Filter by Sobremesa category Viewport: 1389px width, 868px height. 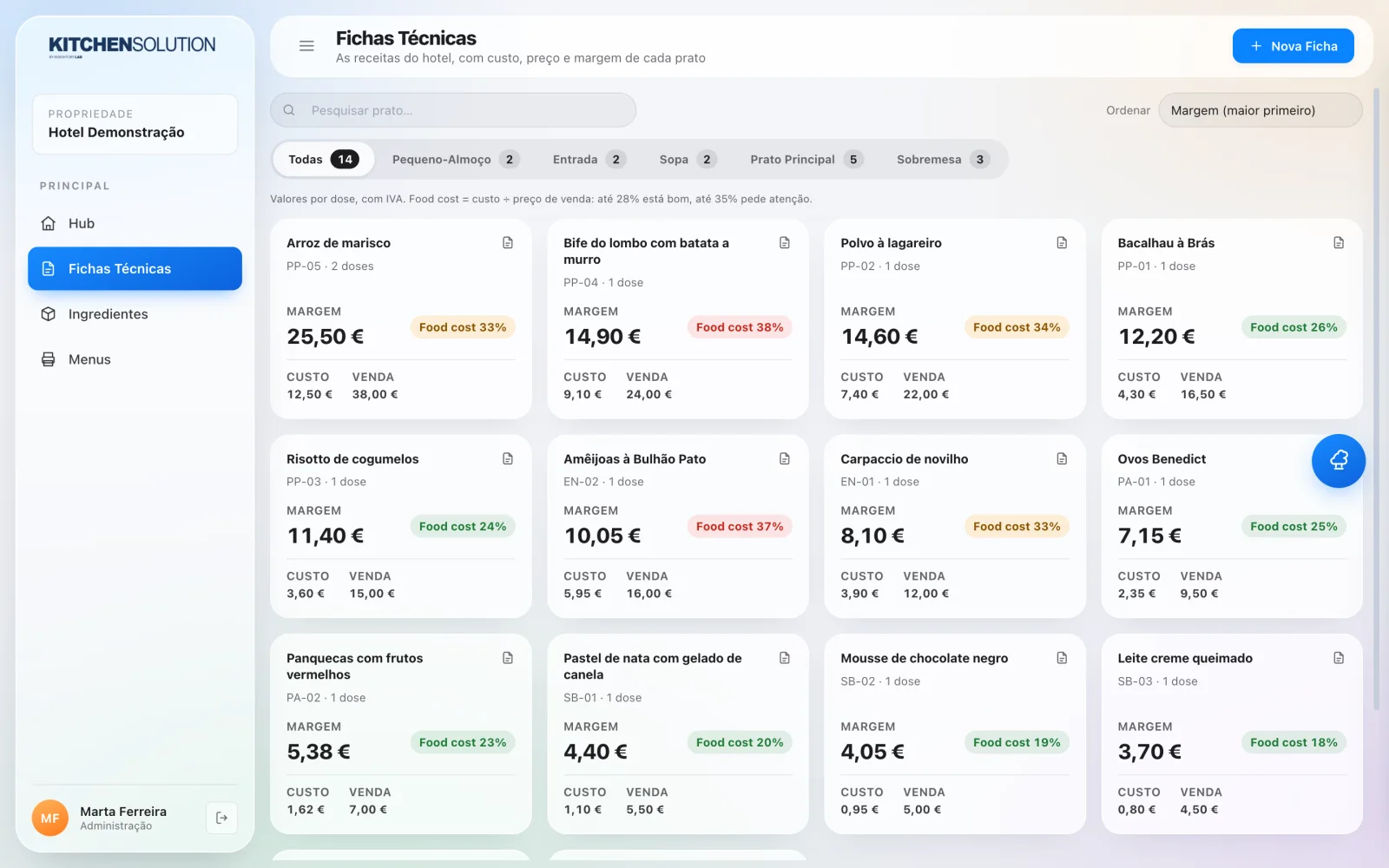[943, 160]
